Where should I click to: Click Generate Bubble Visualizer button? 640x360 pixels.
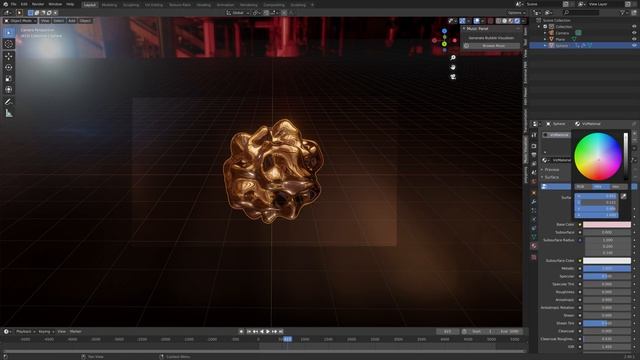491,38
